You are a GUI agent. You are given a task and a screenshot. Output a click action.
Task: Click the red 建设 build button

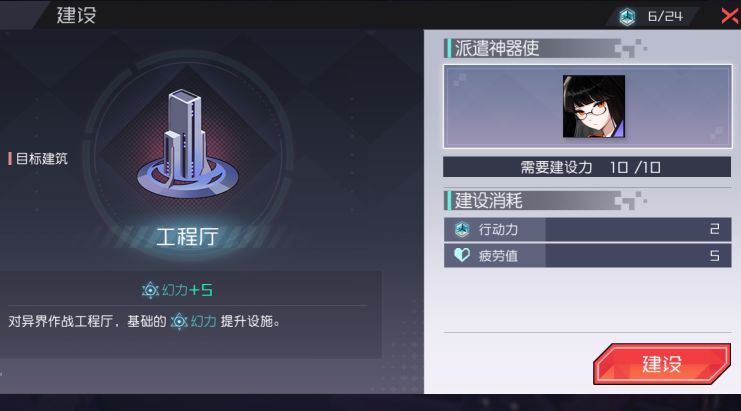coord(662,363)
